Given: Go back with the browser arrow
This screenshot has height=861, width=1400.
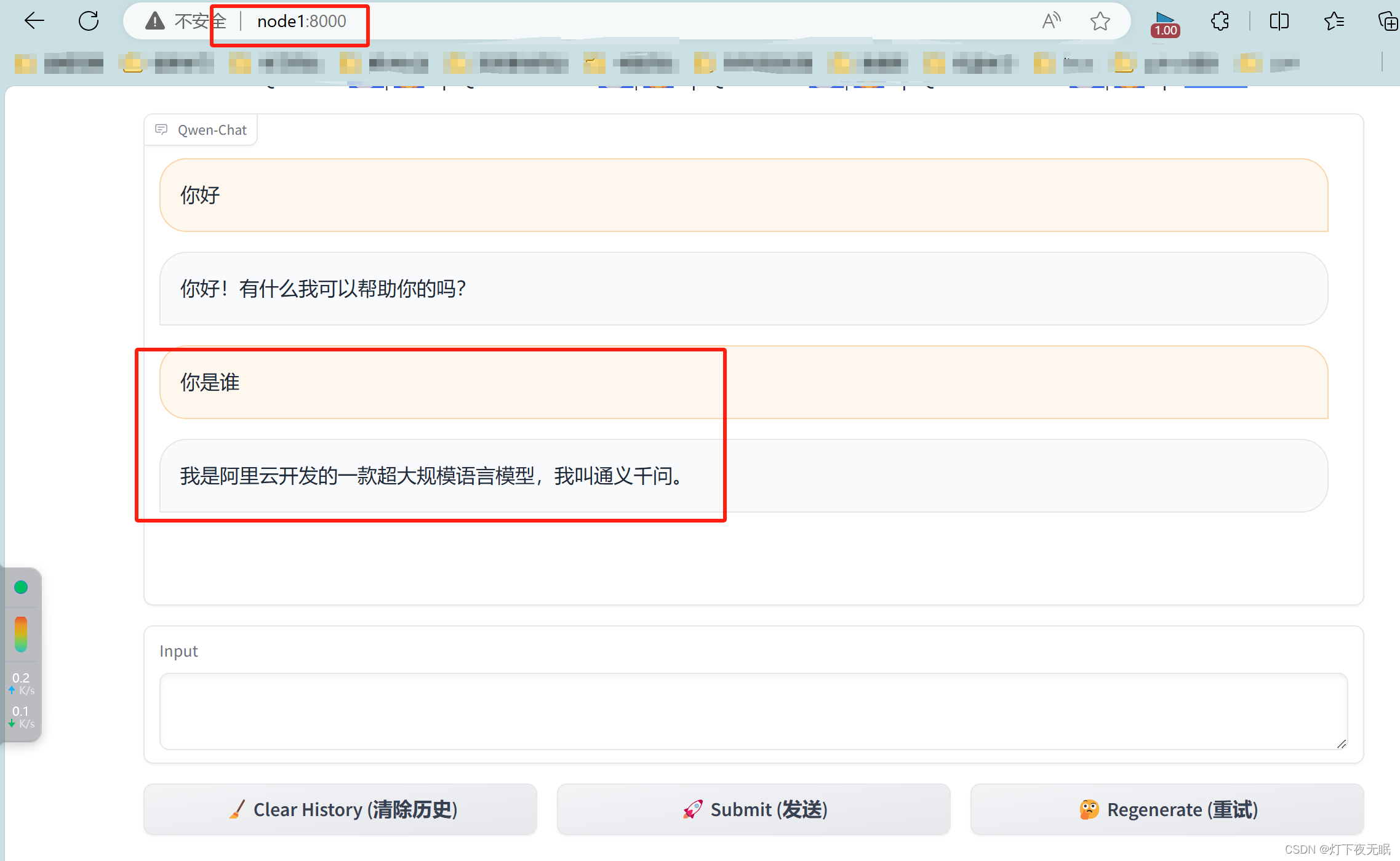Looking at the screenshot, I should (34, 22).
